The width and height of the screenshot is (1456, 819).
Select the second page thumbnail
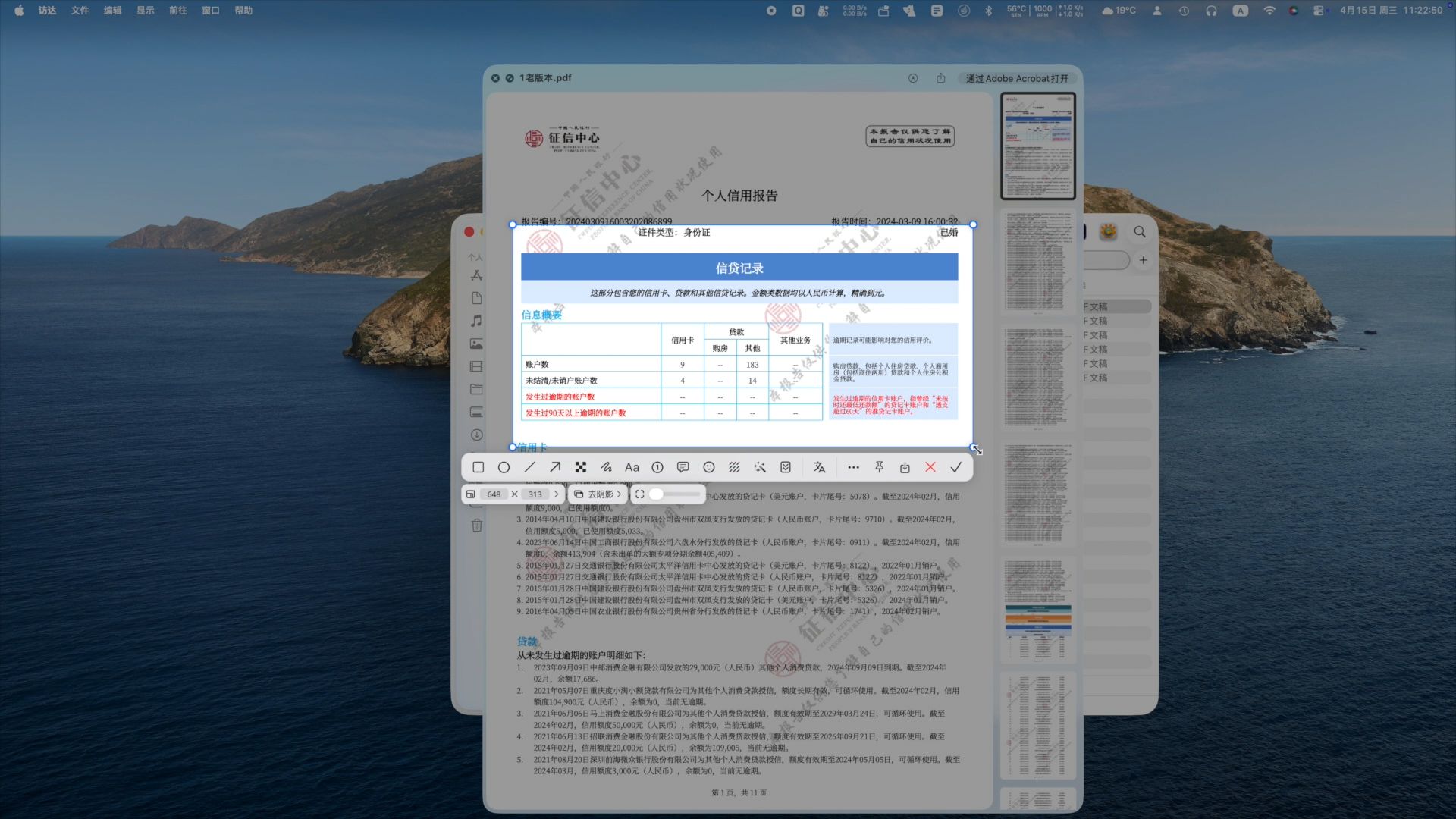tap(1038, 262)
